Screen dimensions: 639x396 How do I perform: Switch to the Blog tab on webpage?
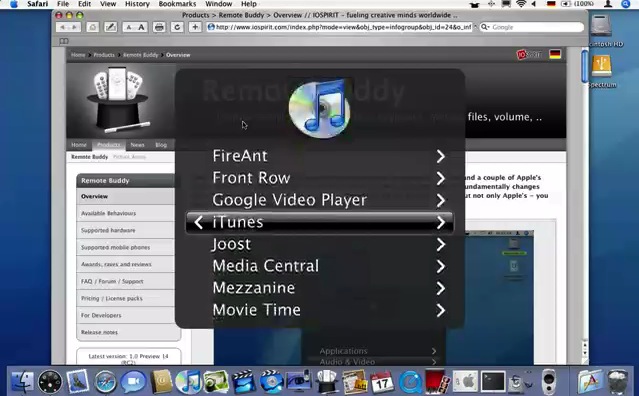coord(161,145)
